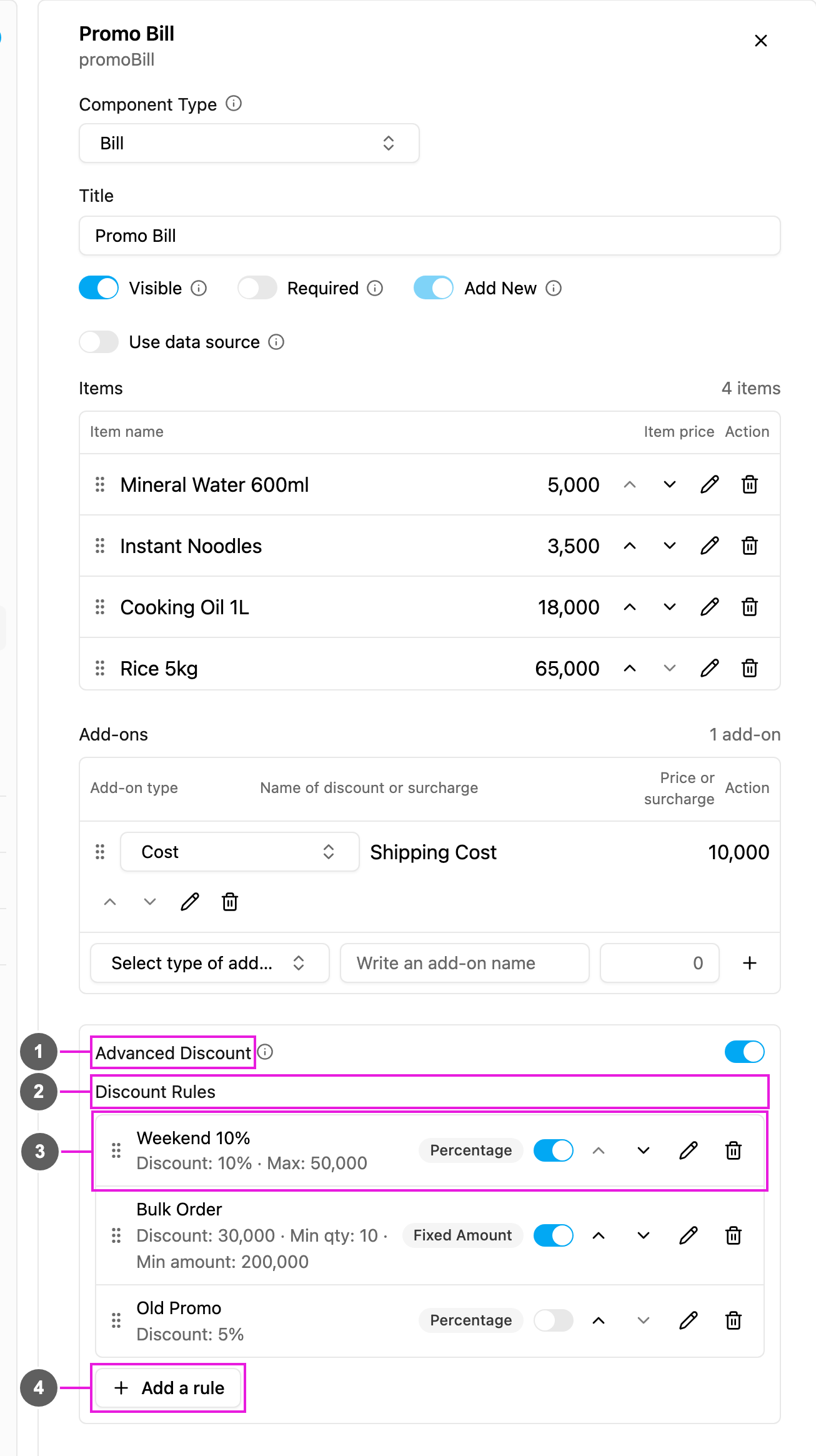Move Mineral Water 600ml item down
Screen dimensions: 816x1456
pyautogui.click(x=670, y=484)
